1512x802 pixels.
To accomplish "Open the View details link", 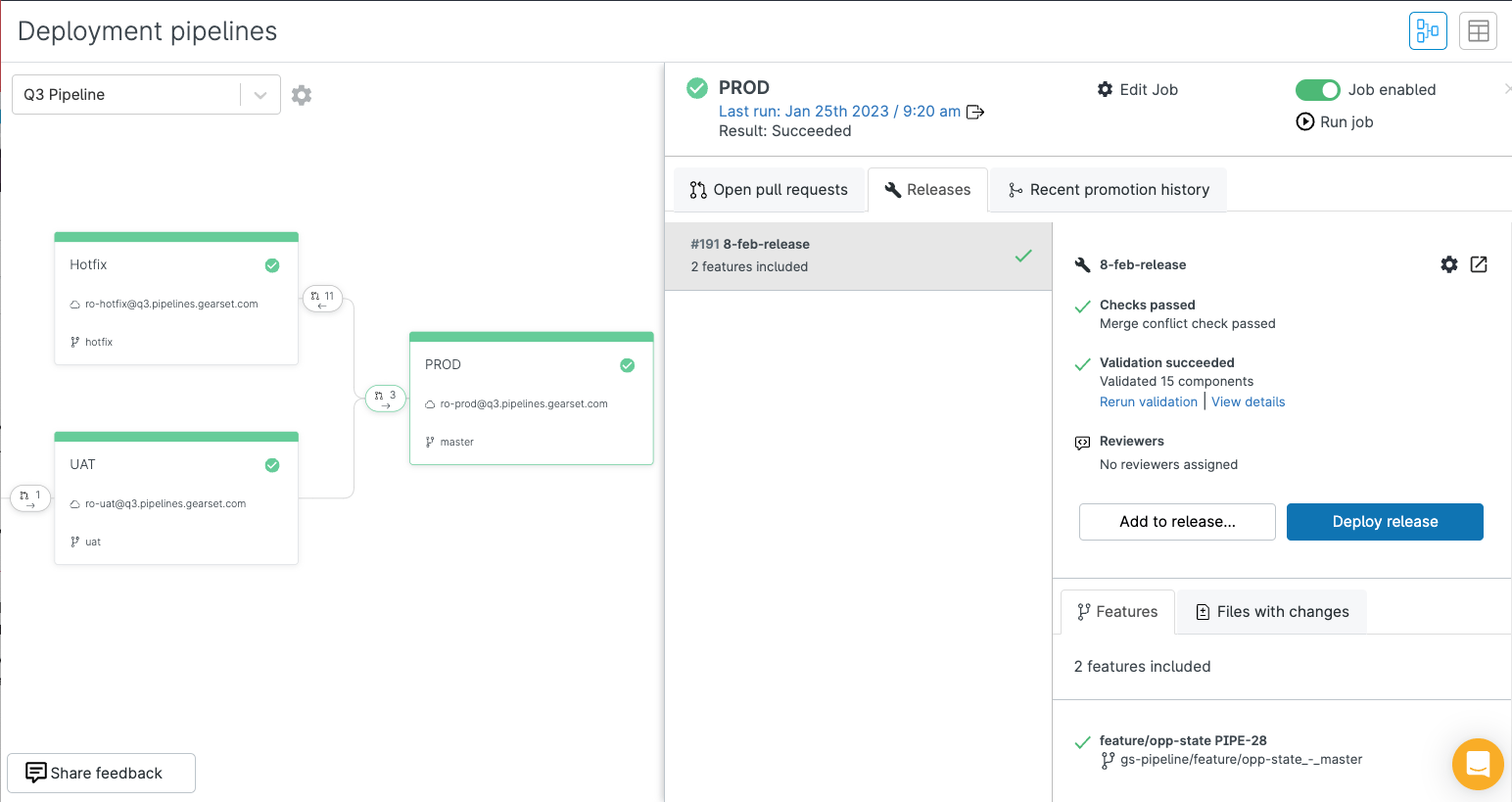I will 1248,402.
